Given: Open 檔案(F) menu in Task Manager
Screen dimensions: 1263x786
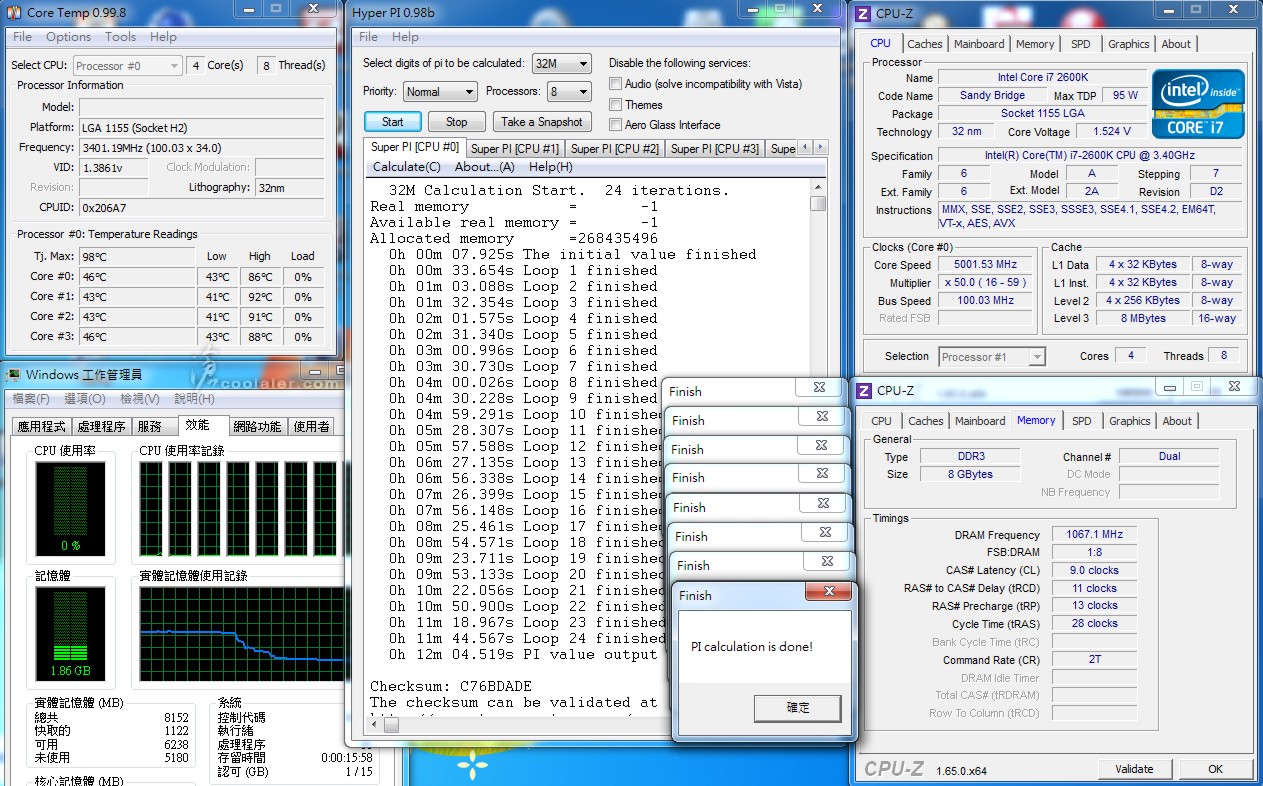Looking at the screenshot, I should [31, 399].
